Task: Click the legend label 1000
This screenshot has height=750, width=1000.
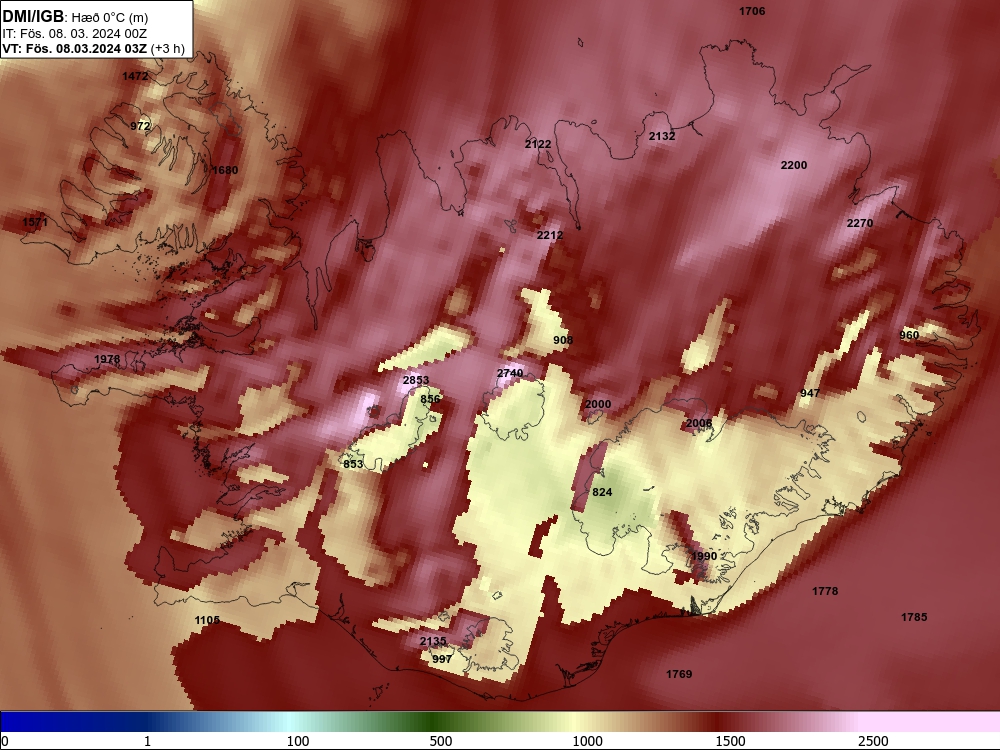Action: 587,741
